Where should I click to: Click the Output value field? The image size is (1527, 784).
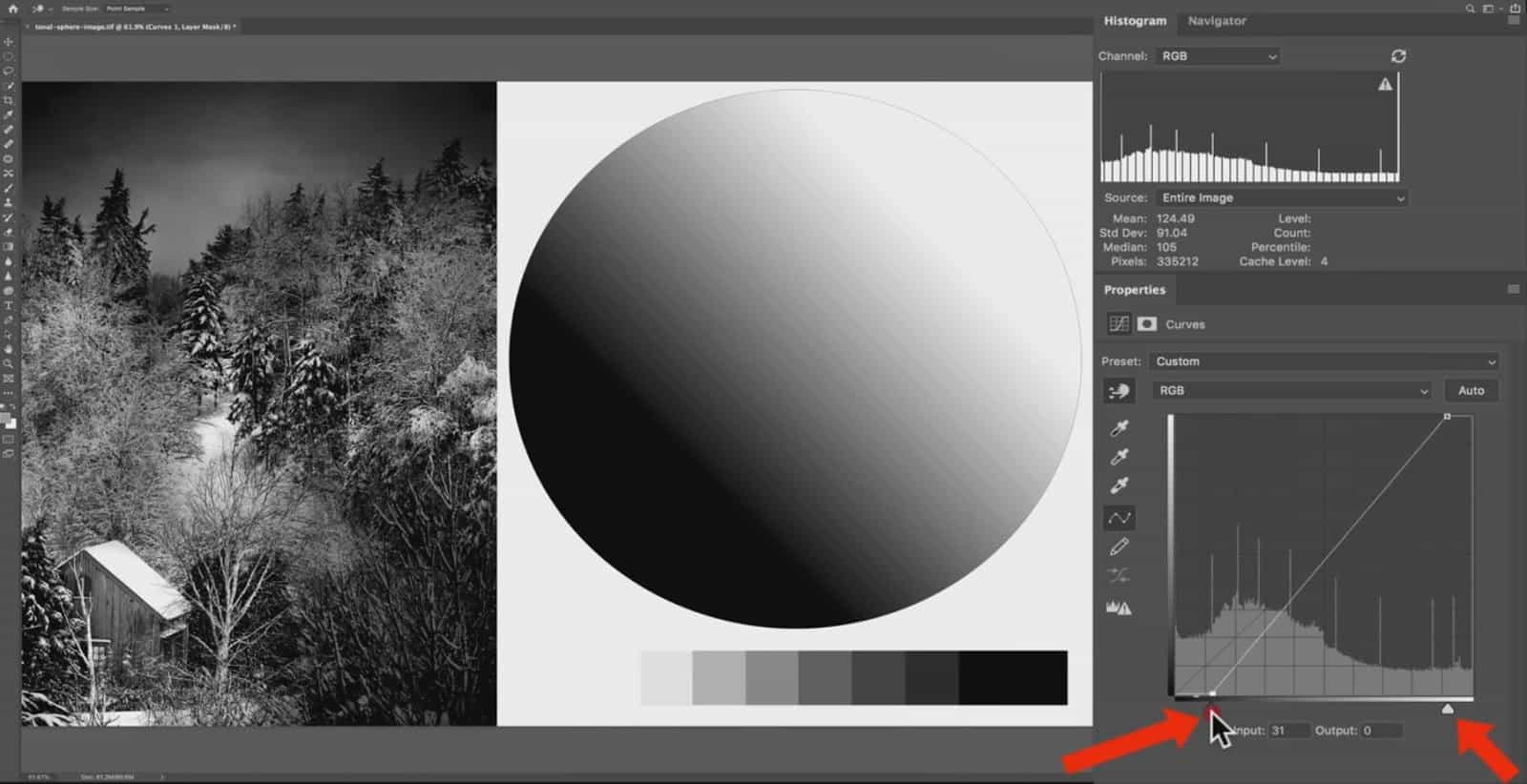[1381, 731]
